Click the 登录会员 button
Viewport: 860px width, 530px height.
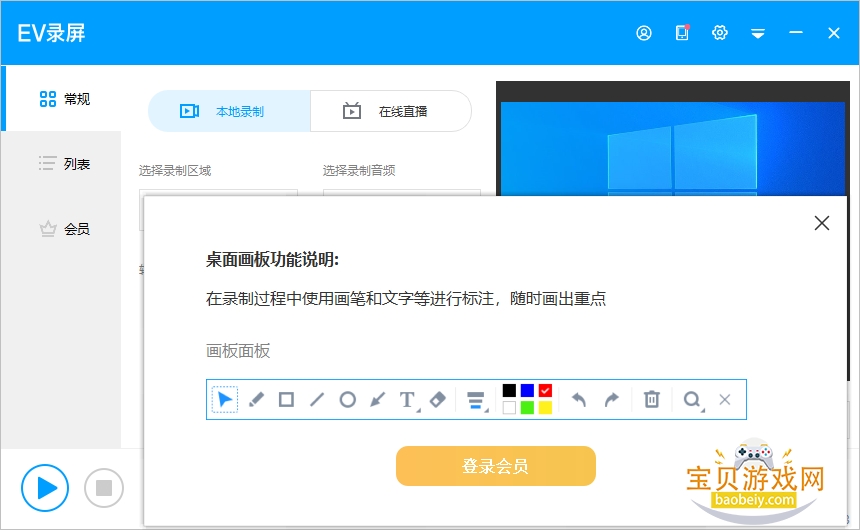496,466
